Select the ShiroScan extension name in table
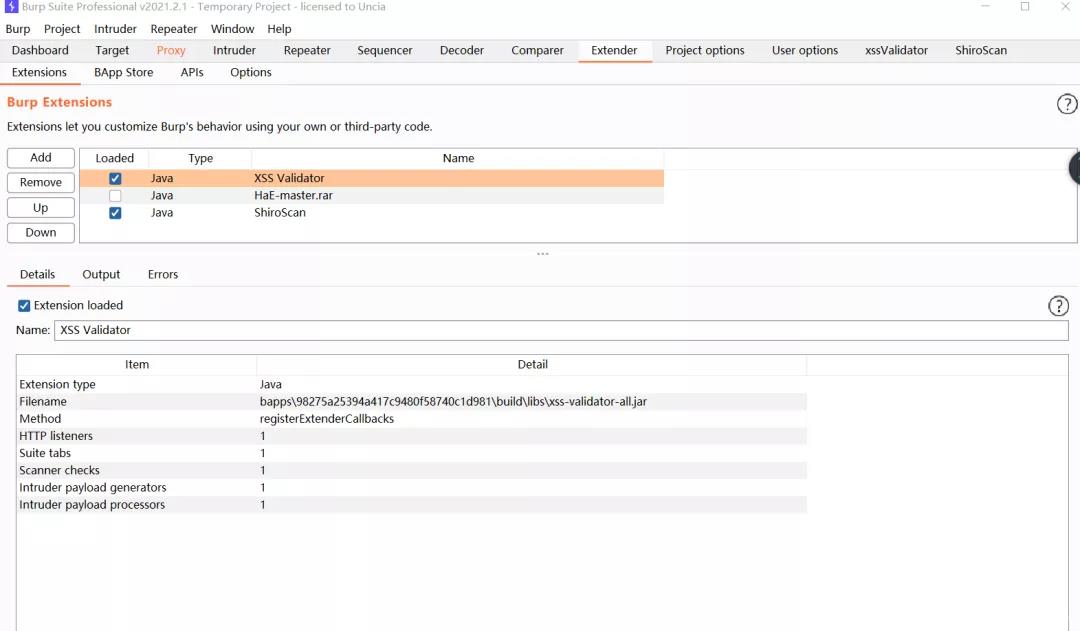Viewport: 1080px width, 631px height. pyautogui.click(x=280, y=213)
